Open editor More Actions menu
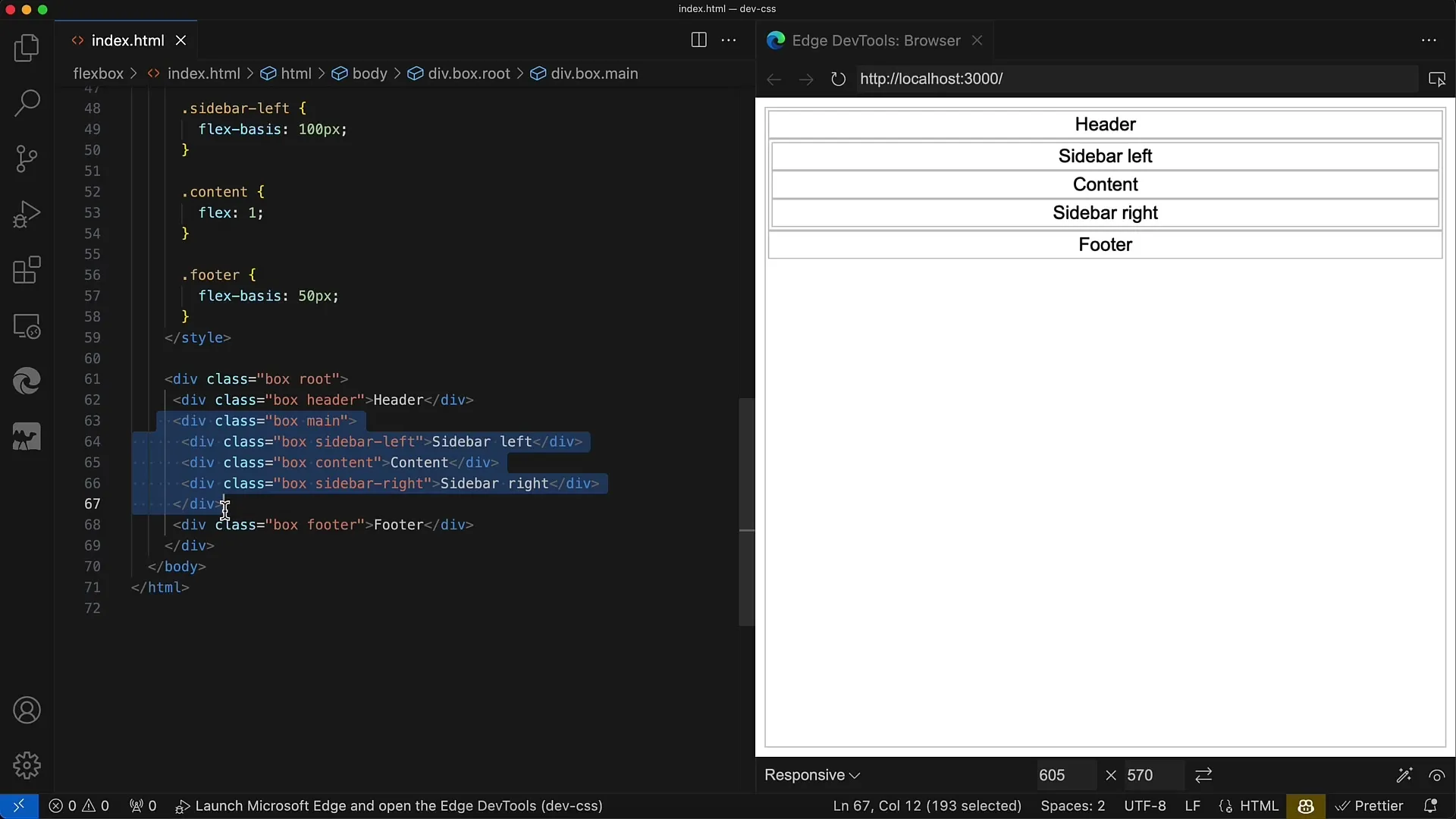 (x=729, y=40)
